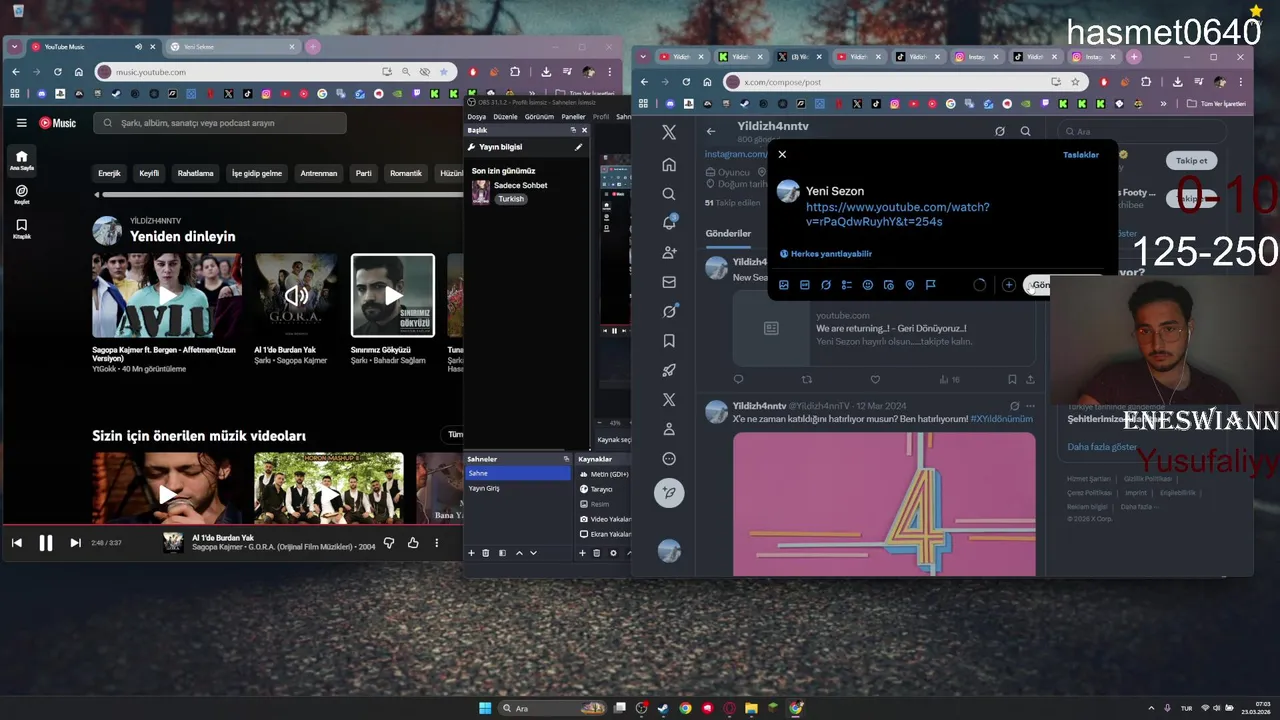This screenshot has height=720, width=1280.
Task: Edit Yayın bilgisi with the pencil icon
Action: point(578,147)
